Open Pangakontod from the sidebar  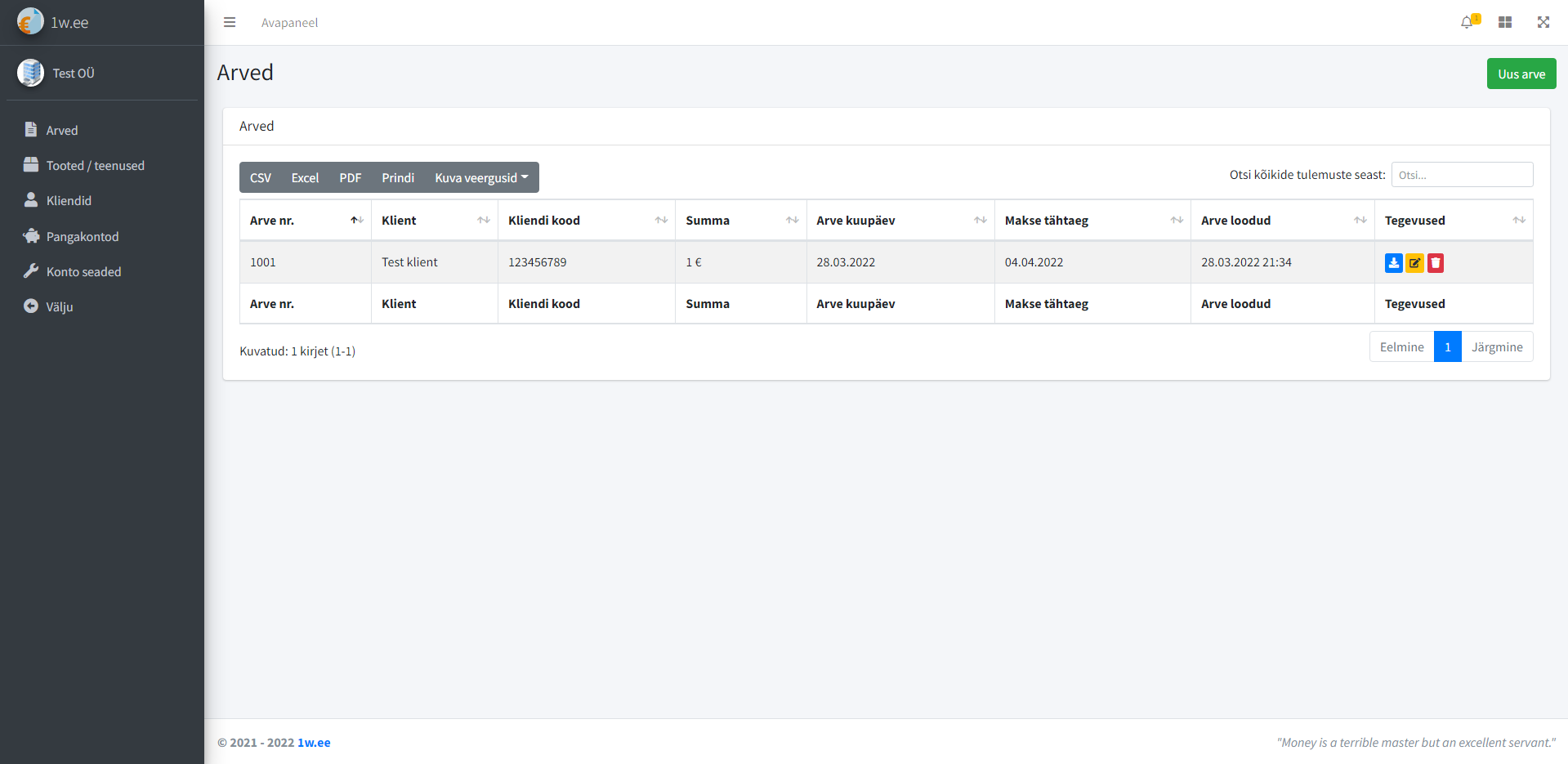pyautogui.click(x=82, y=237)
